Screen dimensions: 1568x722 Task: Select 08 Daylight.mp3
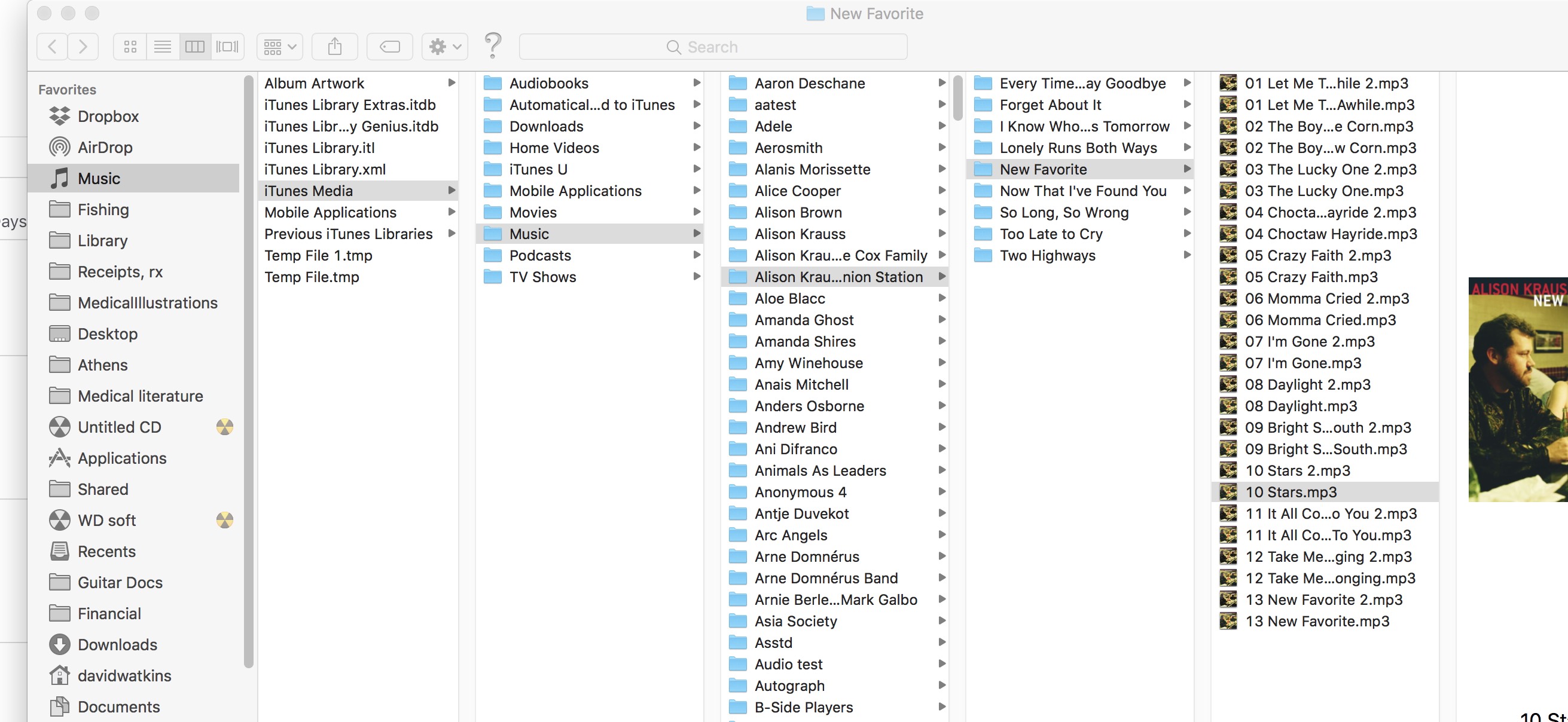tap(1325, 406)
